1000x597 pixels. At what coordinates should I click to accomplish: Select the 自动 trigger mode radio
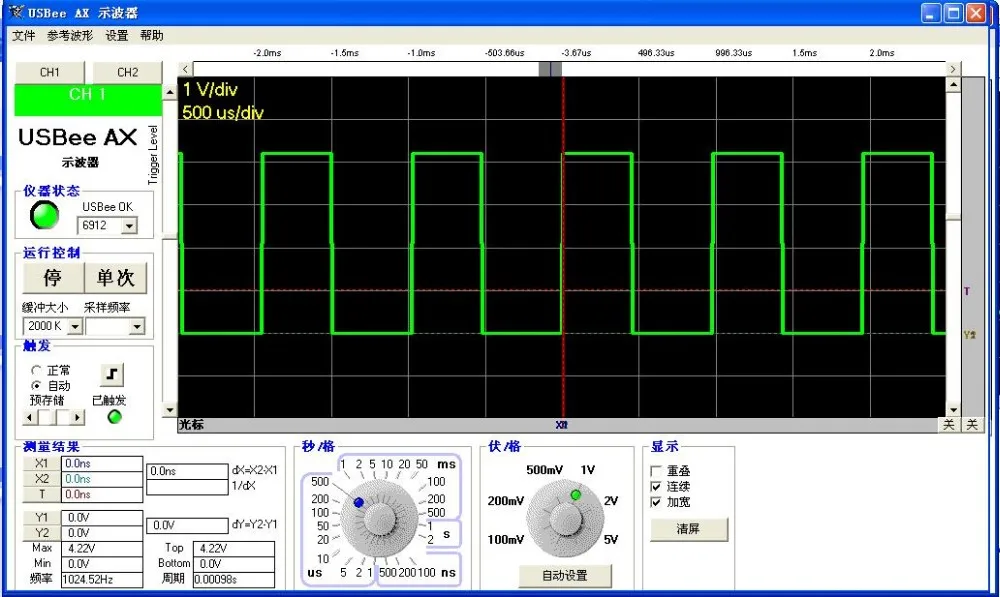pos(36,386)
